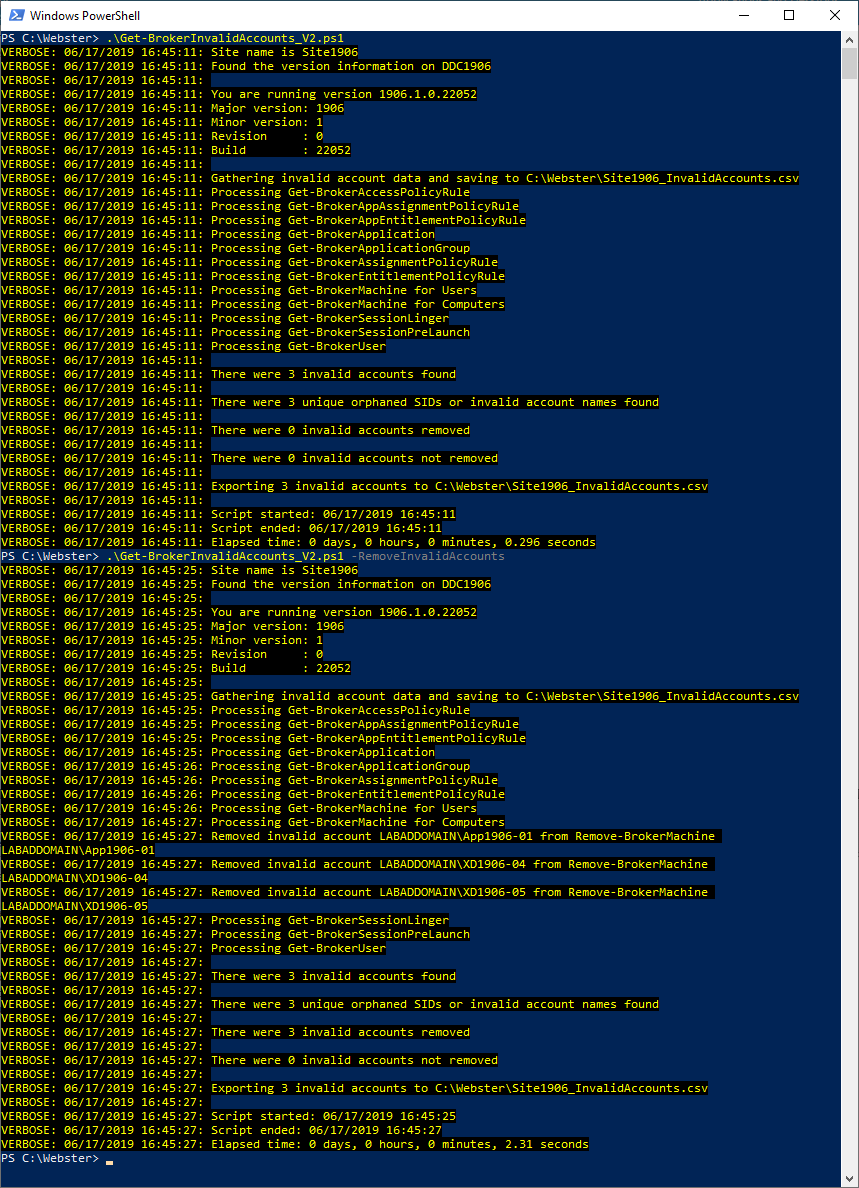
Task: Click 16:45:27 'There were 3 invalid accounts found'
Action: click(333, 976)
